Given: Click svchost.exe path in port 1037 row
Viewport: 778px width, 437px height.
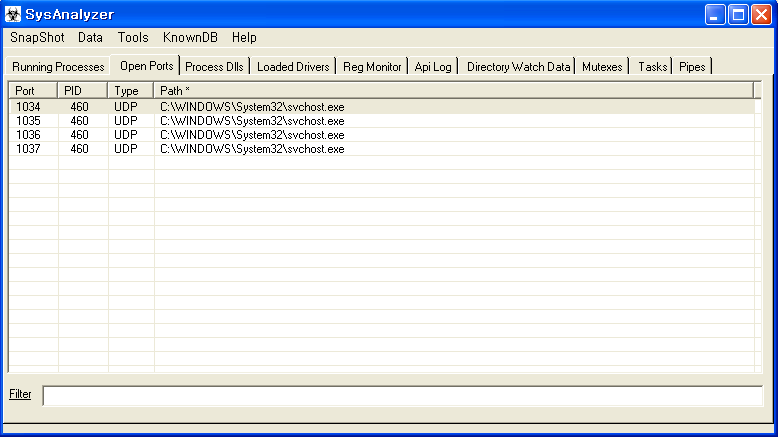Looking at the screenshot, I should tap(252, 149).
